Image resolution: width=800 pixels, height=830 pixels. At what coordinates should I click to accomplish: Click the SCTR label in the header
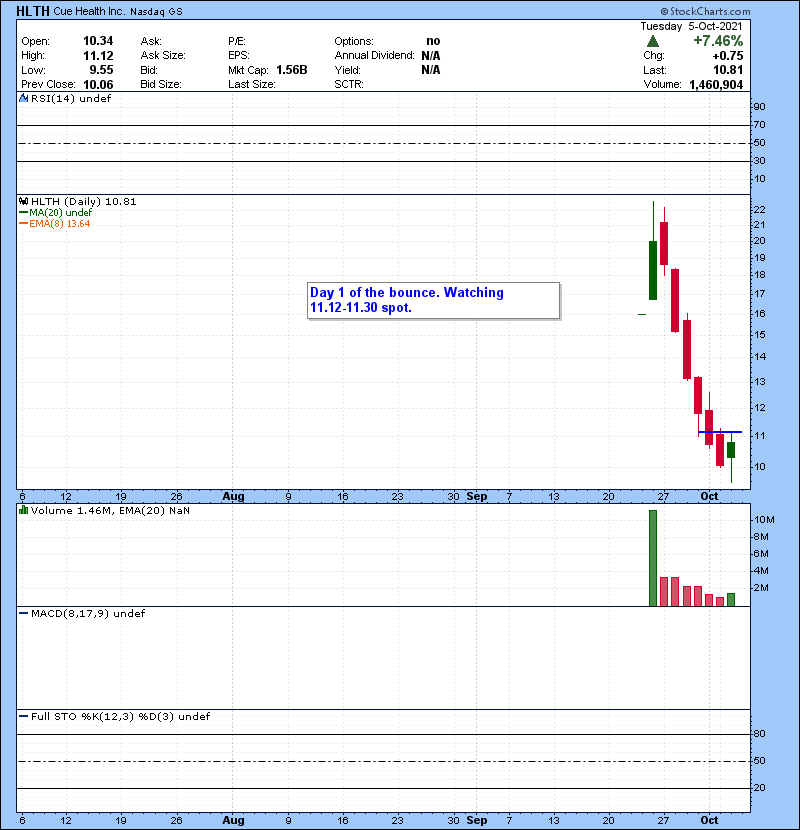349,85
